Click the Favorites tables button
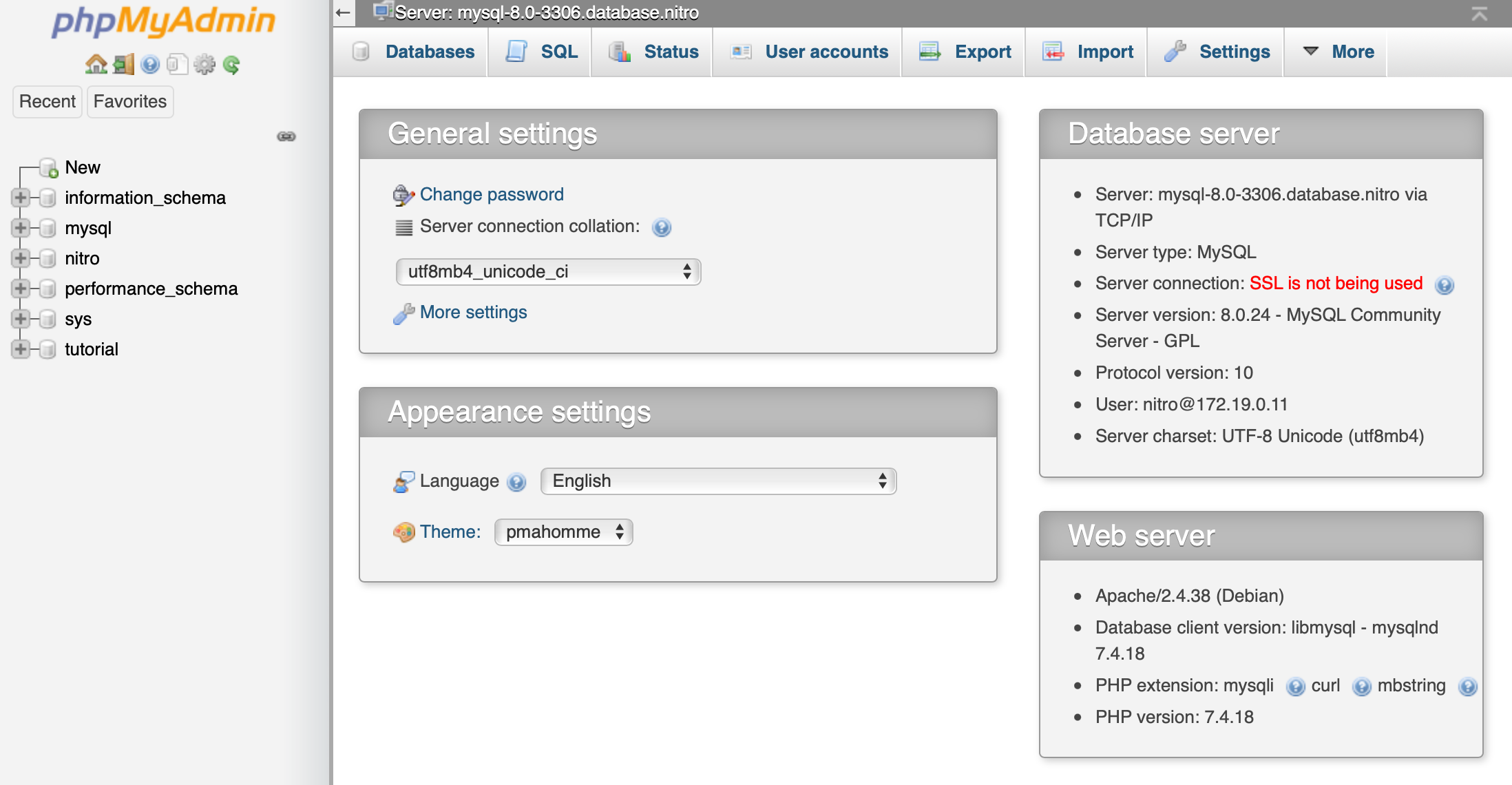Image resolution: width=1512 pixels, height=785 pixels. [x=130, y=101]
